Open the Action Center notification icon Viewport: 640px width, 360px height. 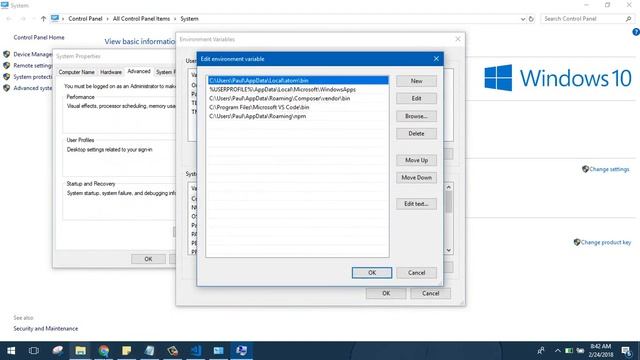click(626, 351)
